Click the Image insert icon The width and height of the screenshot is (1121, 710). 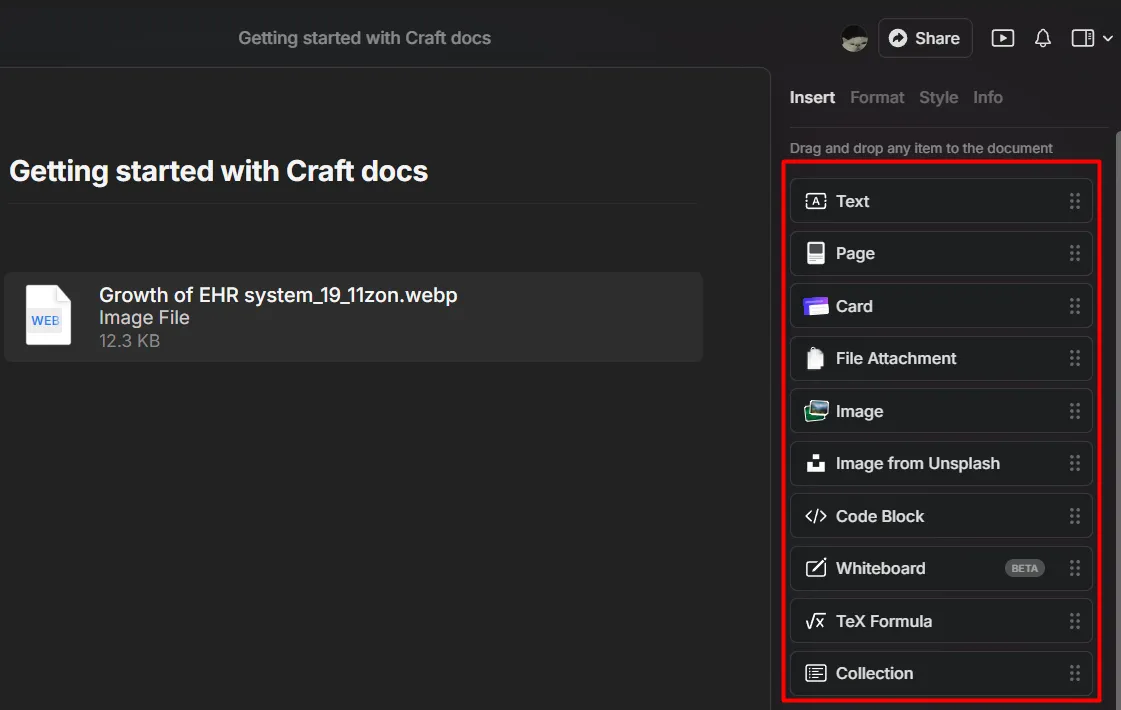[816, 411]
